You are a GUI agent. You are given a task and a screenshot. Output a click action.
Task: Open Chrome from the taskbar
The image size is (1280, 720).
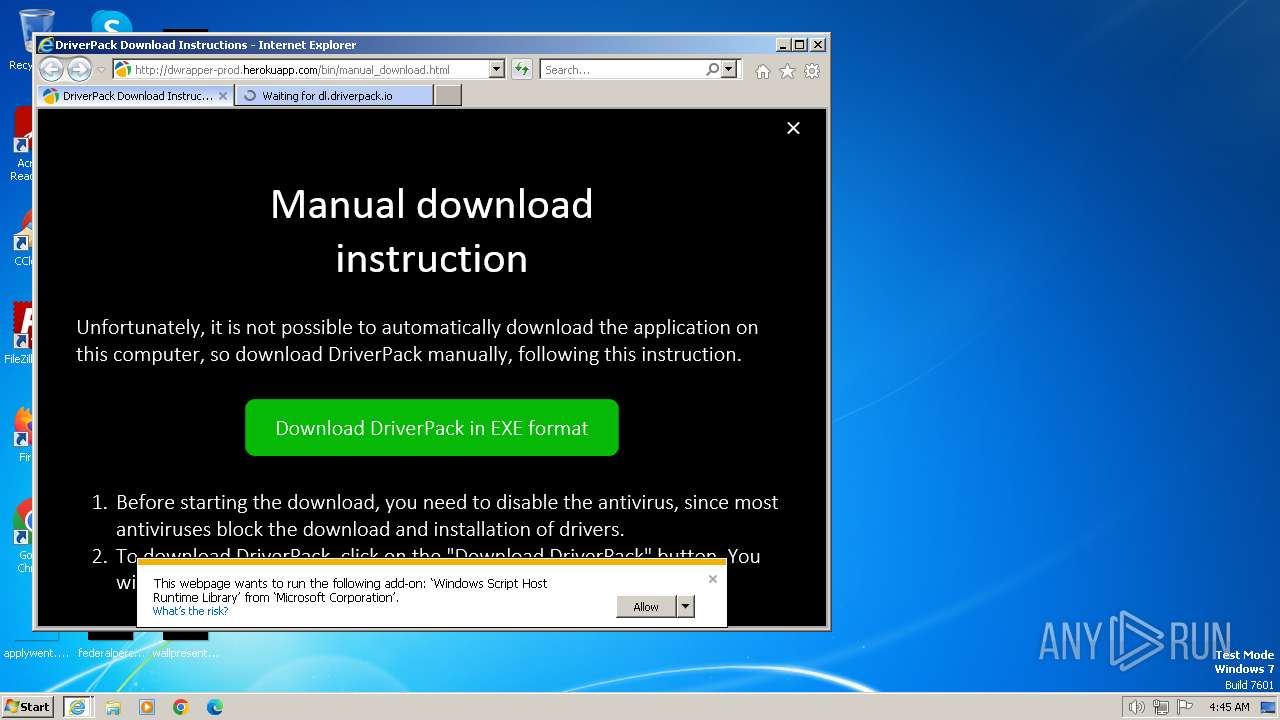pos(181,707)
